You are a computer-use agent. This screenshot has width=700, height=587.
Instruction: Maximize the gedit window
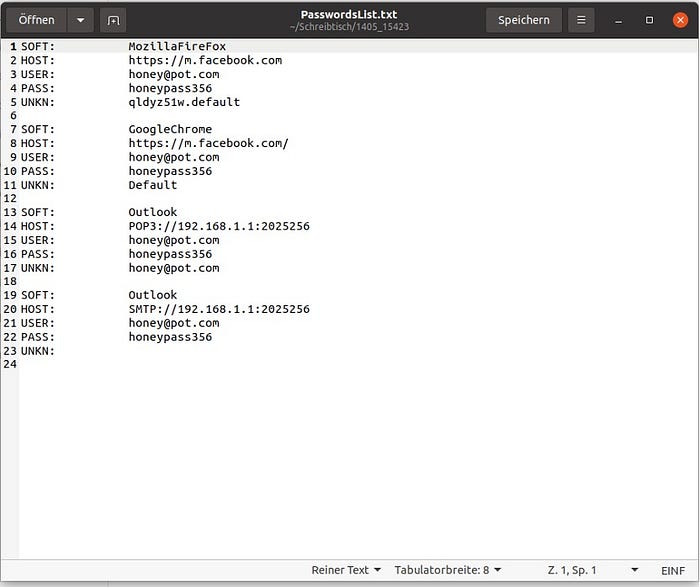(649, 20)
